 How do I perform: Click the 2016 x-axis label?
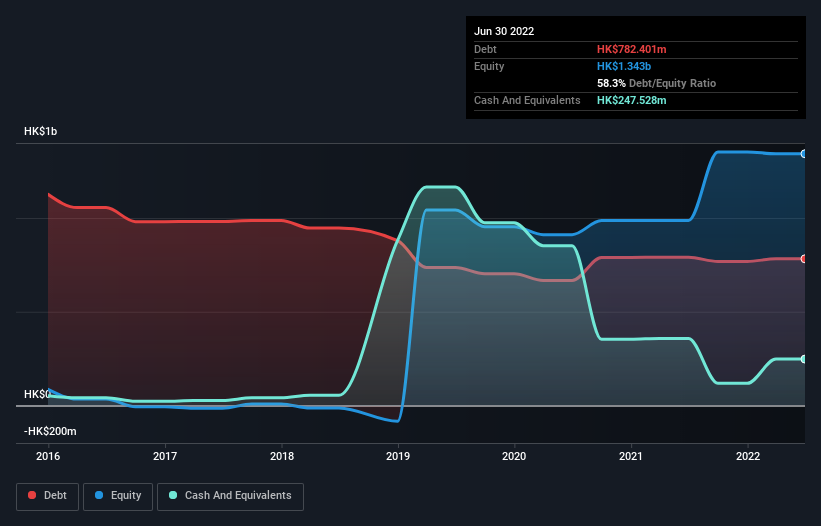tap(48, 456)
